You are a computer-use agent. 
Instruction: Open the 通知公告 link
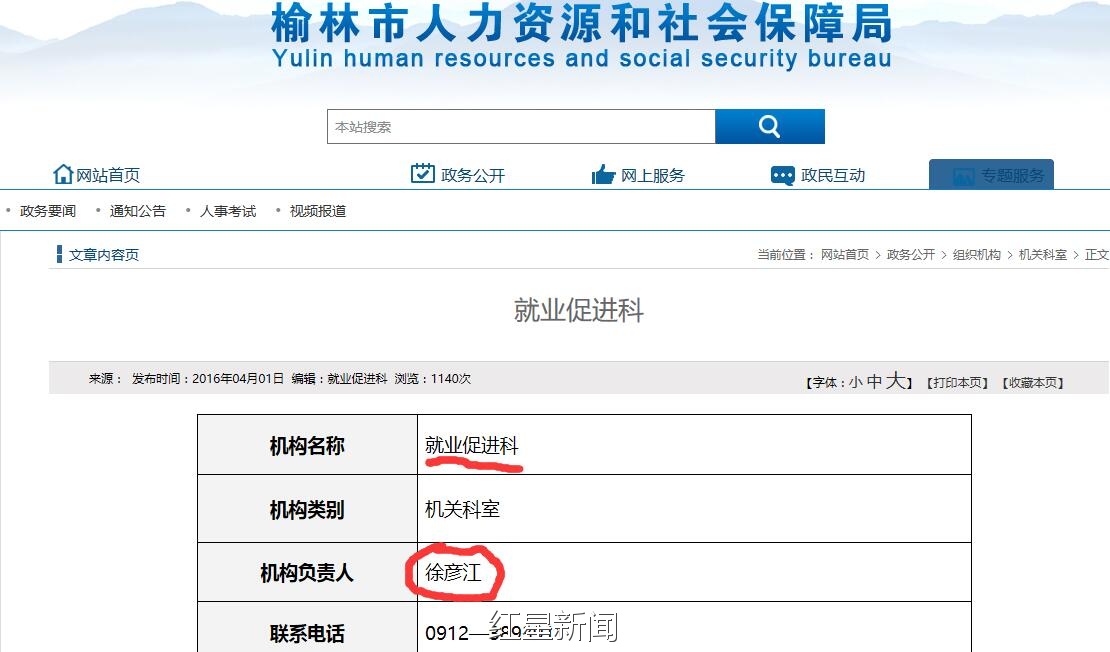click(x=138, y=211)
